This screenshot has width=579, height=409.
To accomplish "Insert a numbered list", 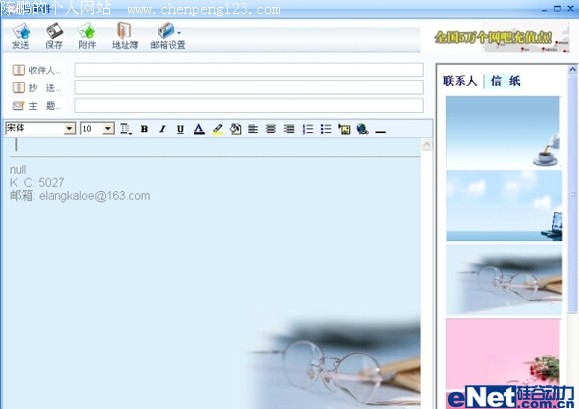I will [308, 129].
